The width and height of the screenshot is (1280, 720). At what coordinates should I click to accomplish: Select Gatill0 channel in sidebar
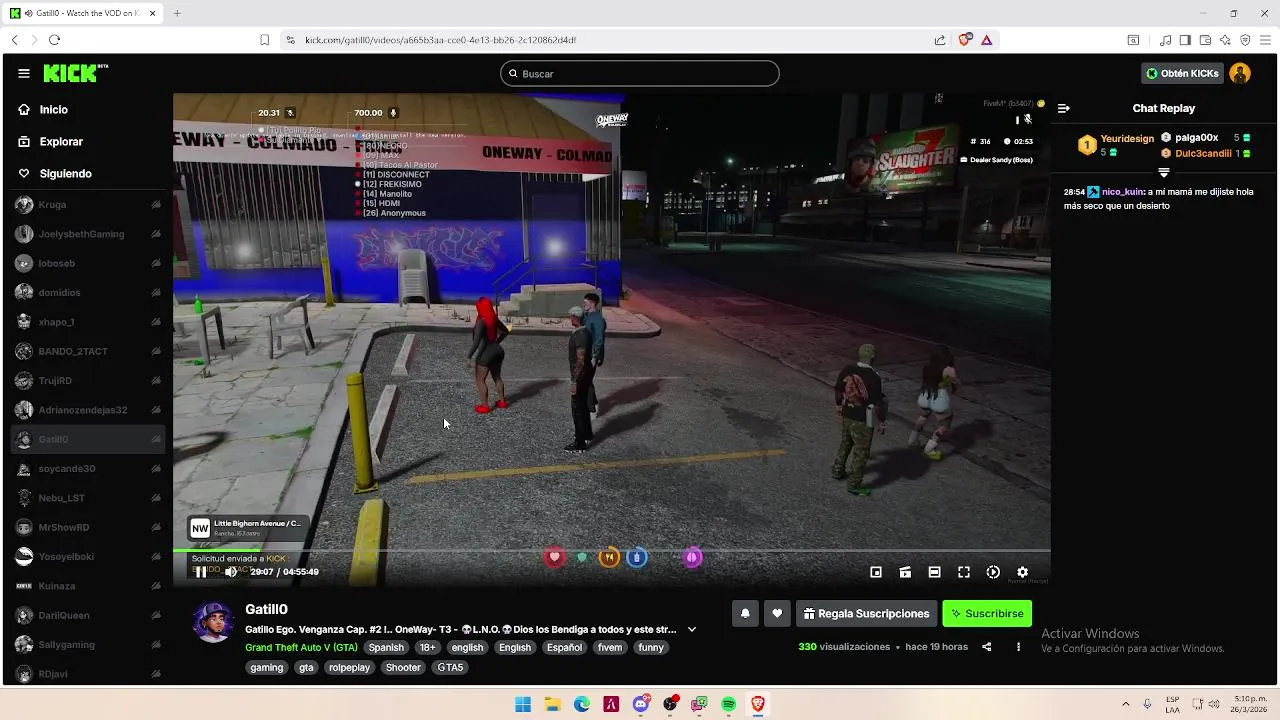point(88,439)
